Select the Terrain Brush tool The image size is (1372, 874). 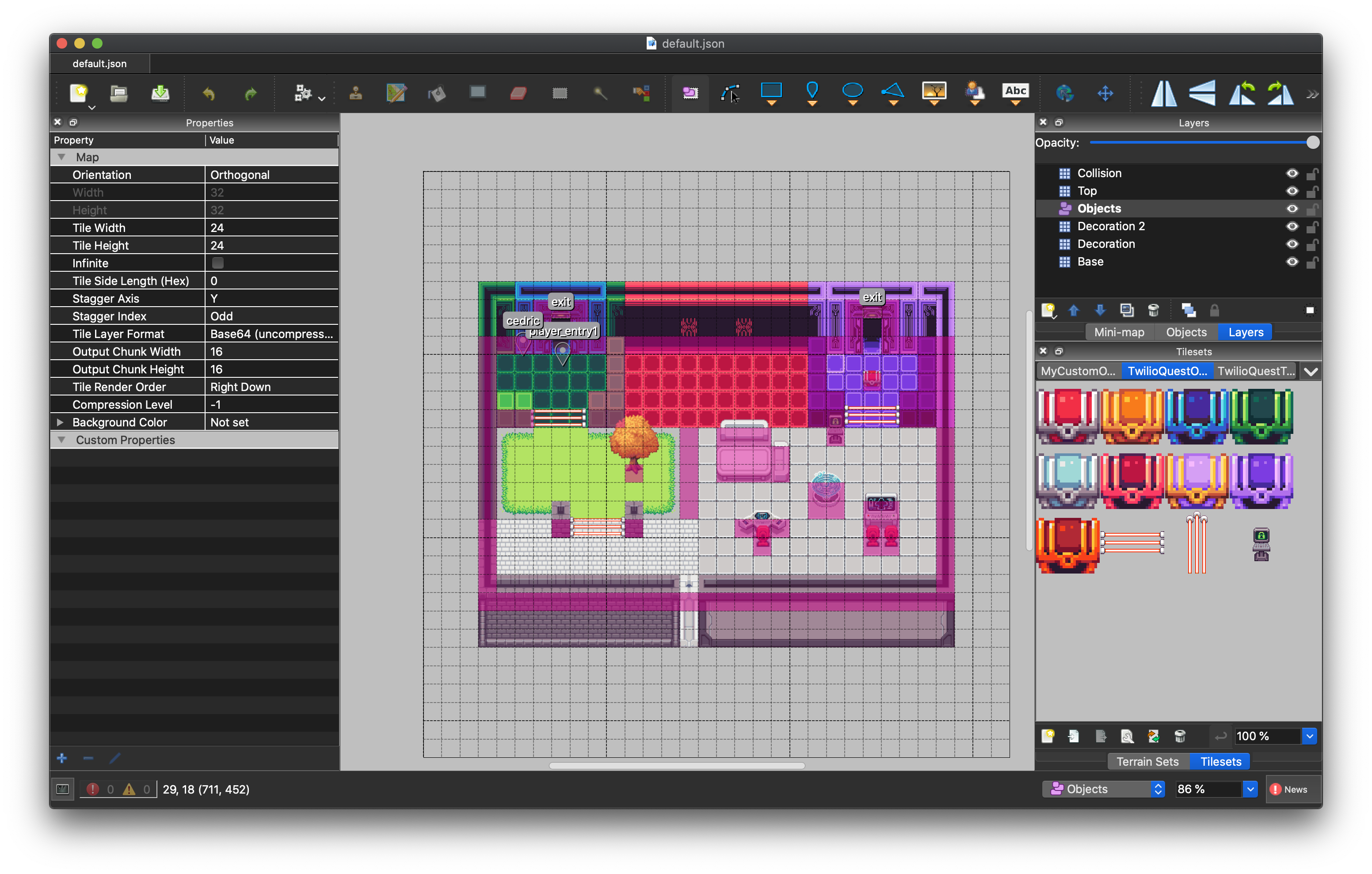396,93
